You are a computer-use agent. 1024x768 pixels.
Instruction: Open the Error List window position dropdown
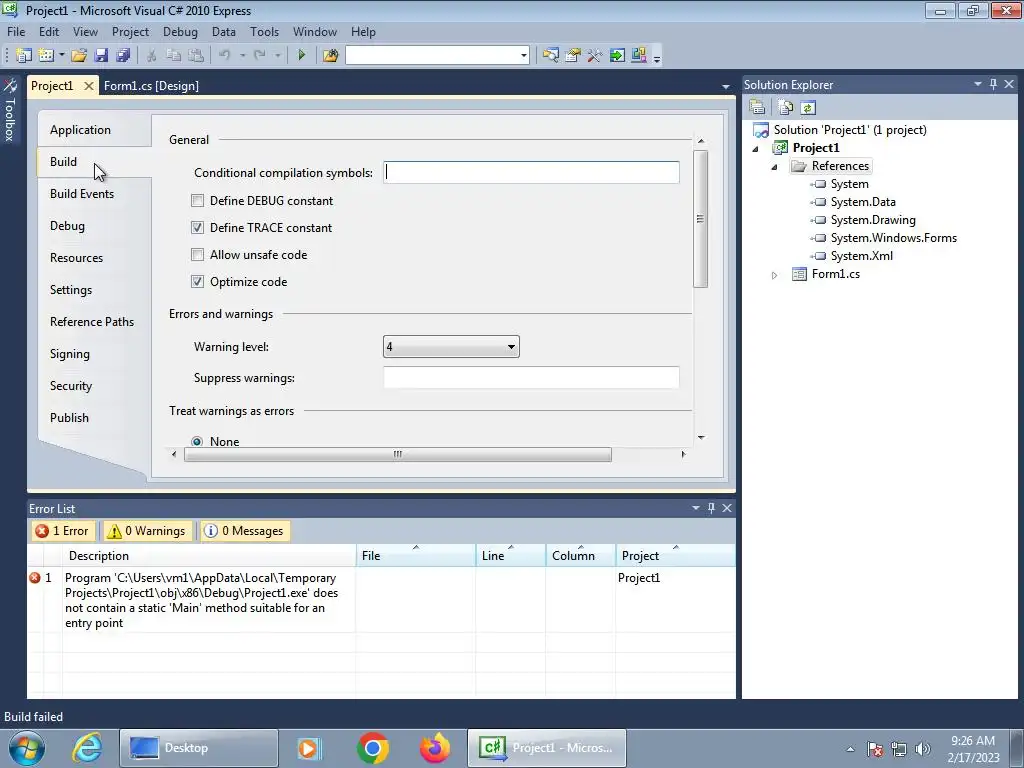[696, 508]
